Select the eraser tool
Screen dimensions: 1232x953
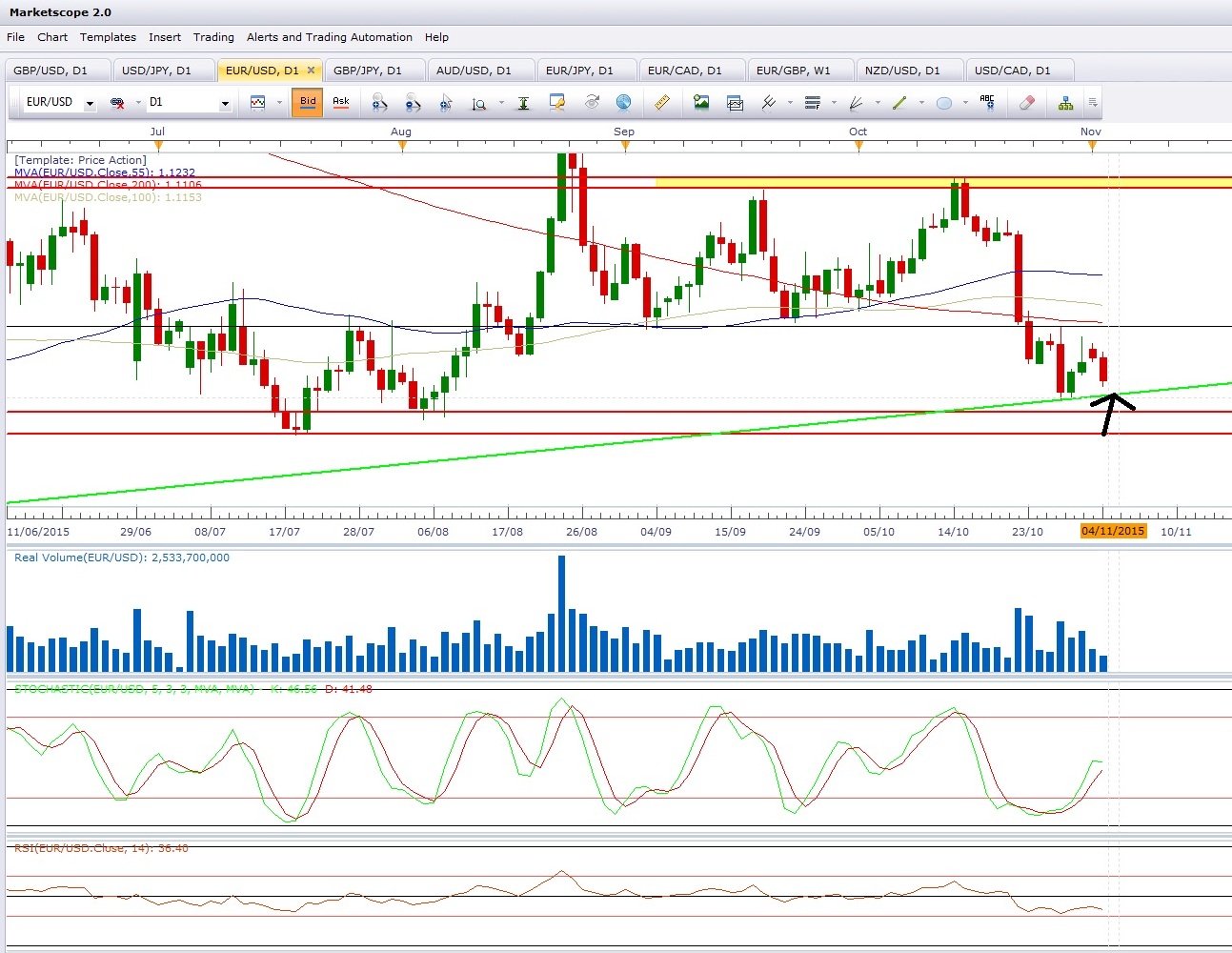pyautogui.click(x=1026, y=102)
